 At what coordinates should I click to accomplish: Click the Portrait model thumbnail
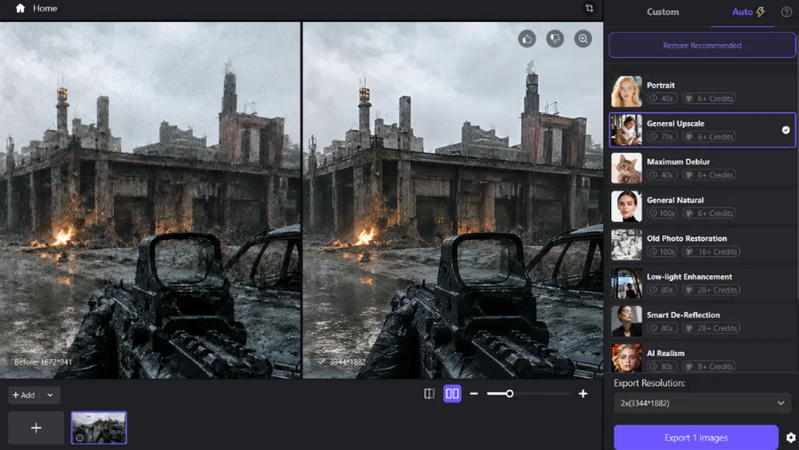(x=626, y=91)
